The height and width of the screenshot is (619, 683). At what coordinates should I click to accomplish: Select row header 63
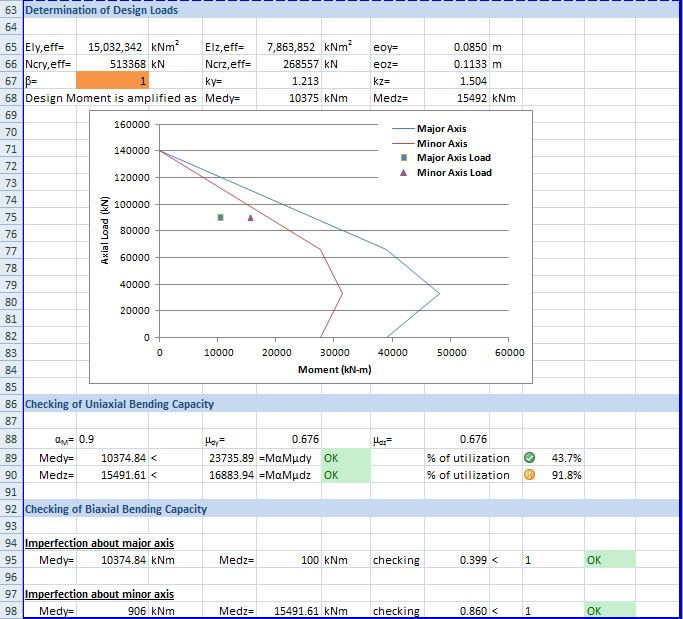tap(11, 10)
